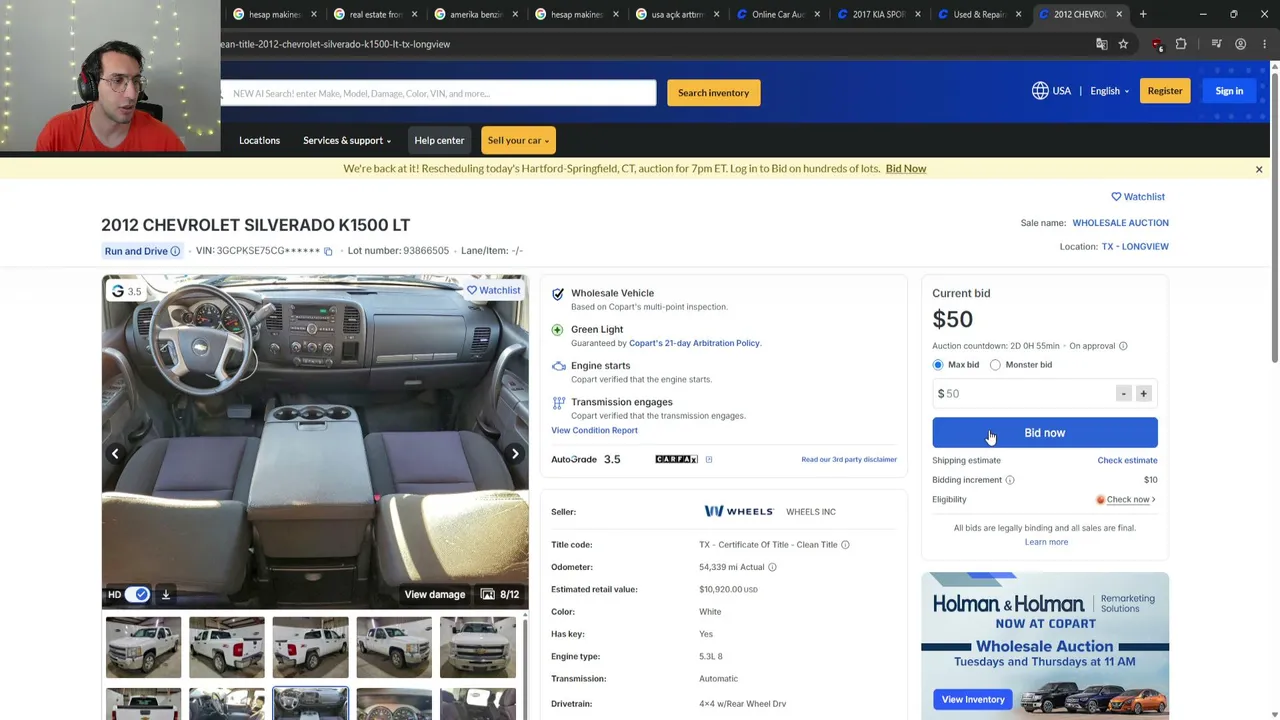Click the blue Bid now button
The width and height of the screenshot is (1280, 720).
[x=1045, y=433]
